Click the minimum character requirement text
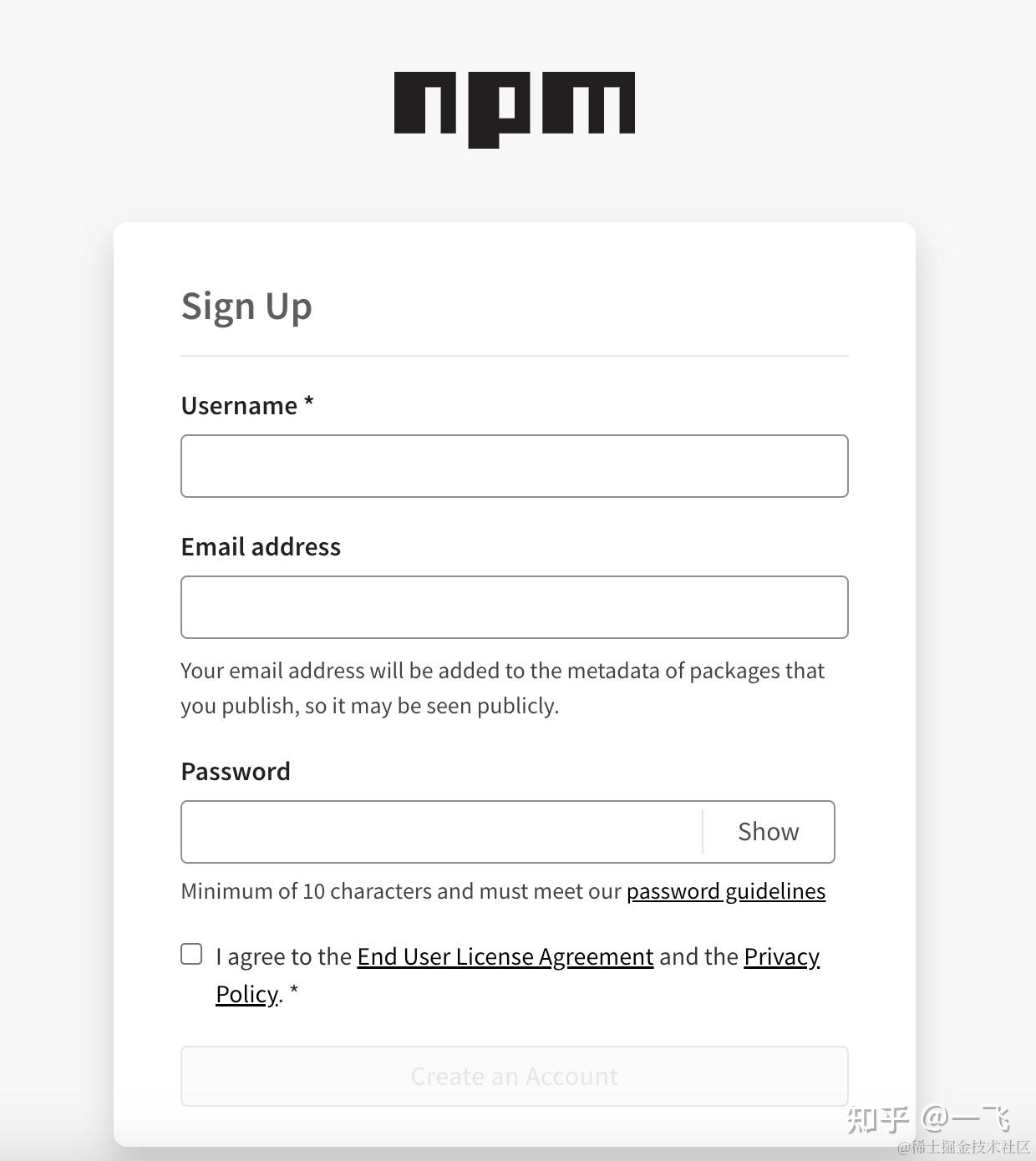Viewport: 1036px width, 1161px height. coord(401,891)
